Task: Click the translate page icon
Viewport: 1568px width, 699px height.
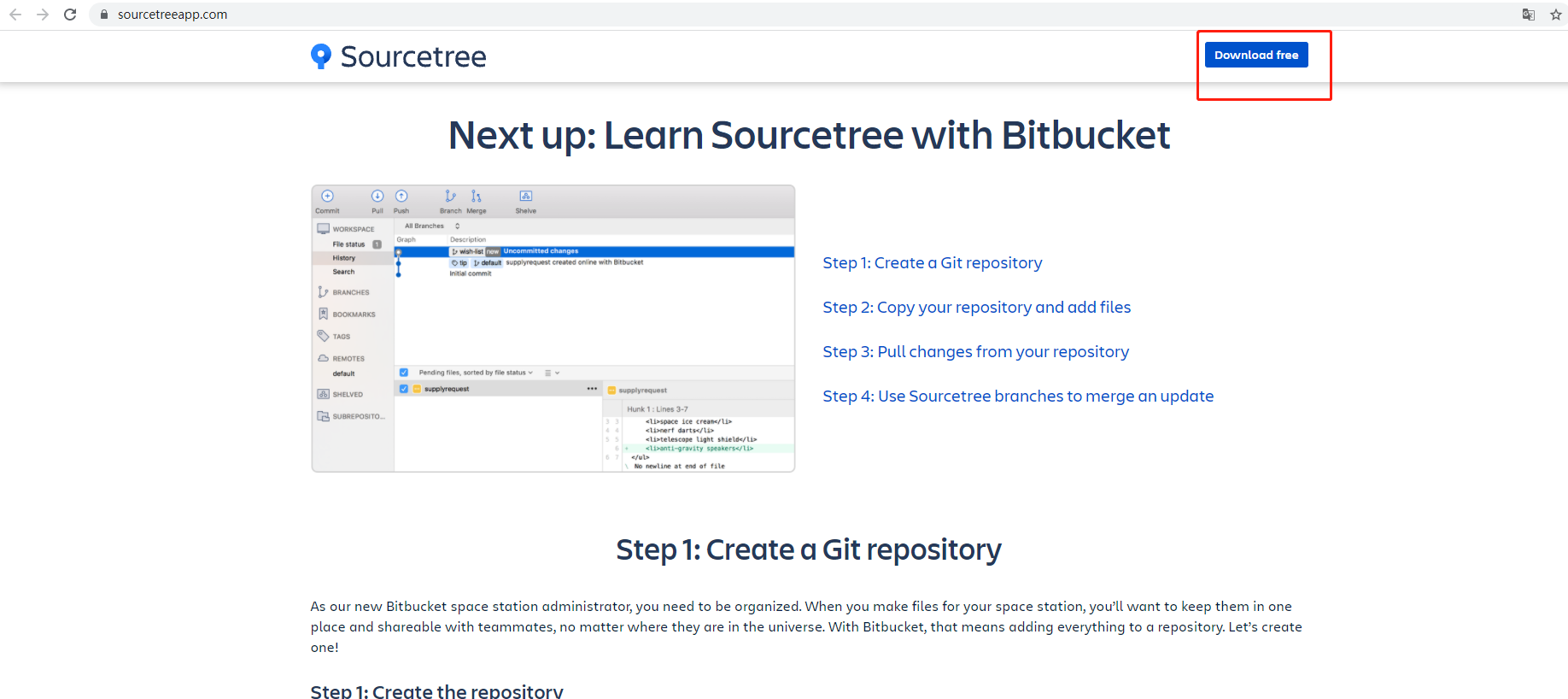Action: (1529, 15)
